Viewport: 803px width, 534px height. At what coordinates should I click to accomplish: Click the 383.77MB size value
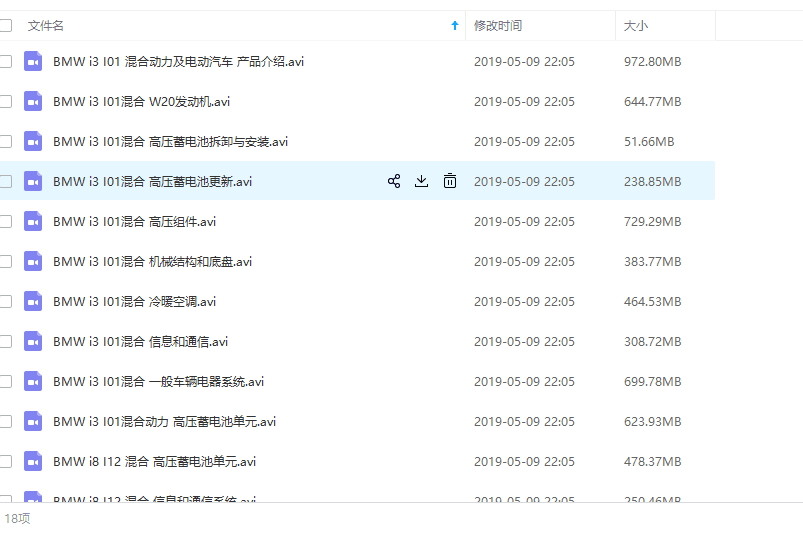(652, 261)
